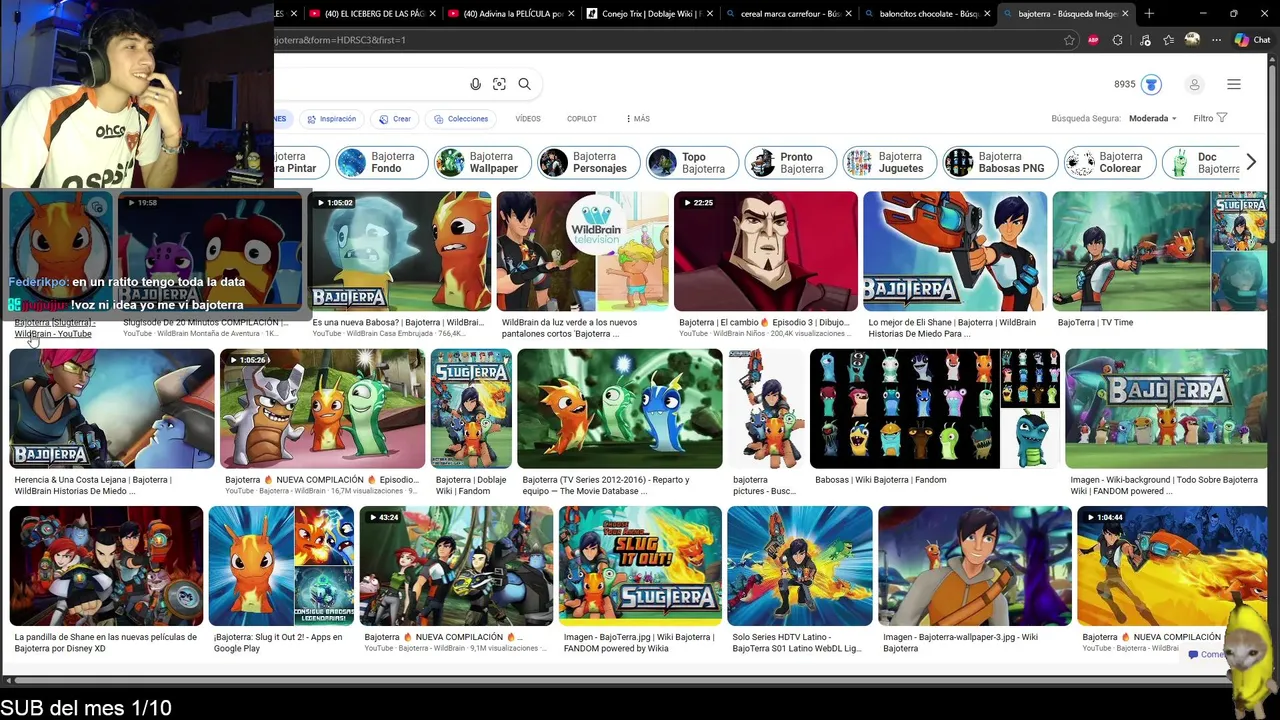Viewport: 1280px width, 720px height.
Task: Open La pandilla de Shane Disney XD image
Action: pos(106,566)
